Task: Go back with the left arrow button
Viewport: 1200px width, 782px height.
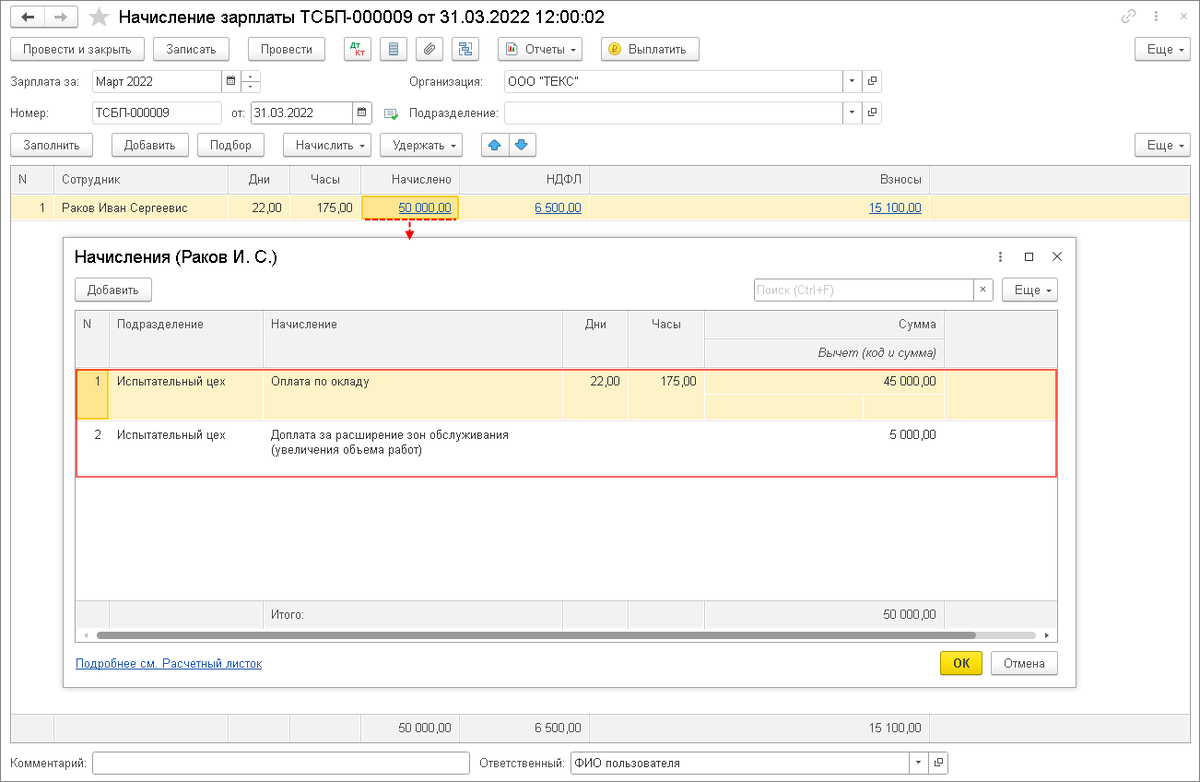Action: 29,17
